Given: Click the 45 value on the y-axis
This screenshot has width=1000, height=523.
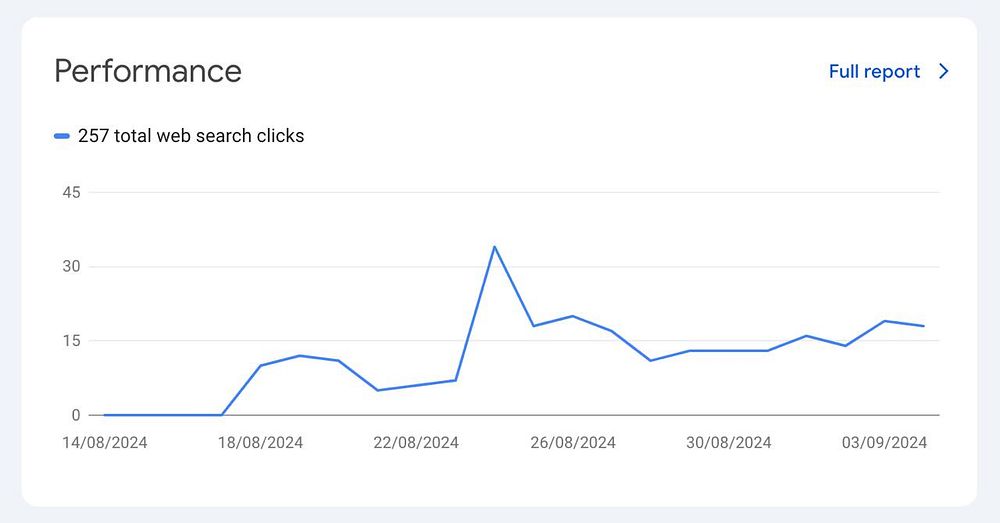Looking at the screenshot, I should 70,192.
